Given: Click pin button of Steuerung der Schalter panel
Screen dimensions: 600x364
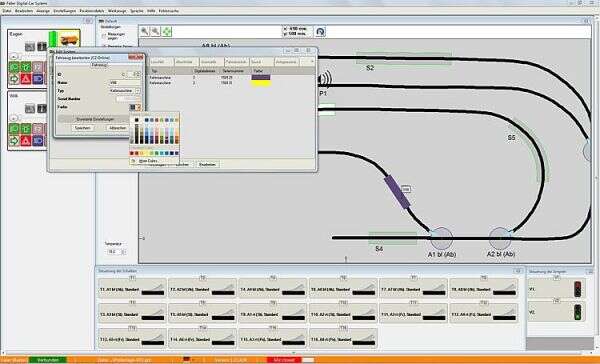Looking at the screenshot, I should [x=518, y=271].
